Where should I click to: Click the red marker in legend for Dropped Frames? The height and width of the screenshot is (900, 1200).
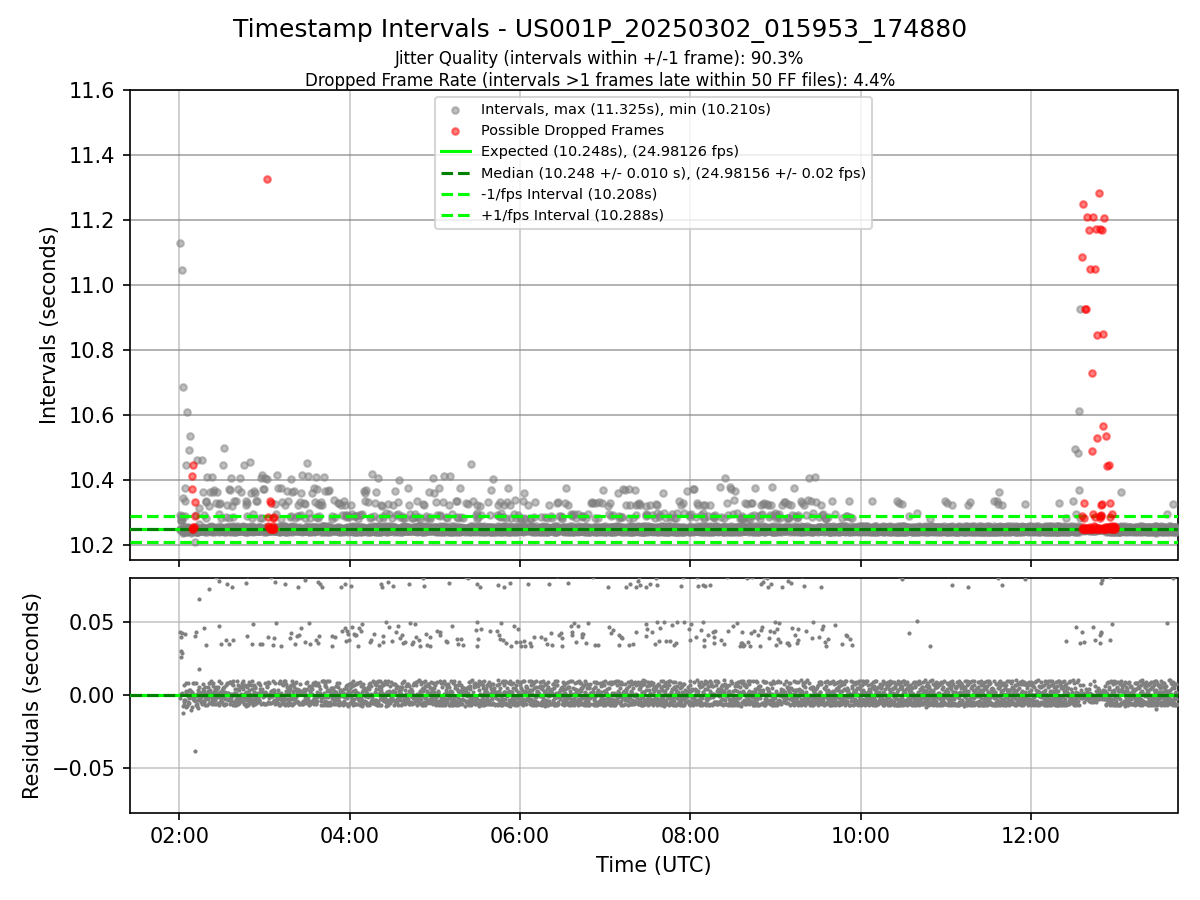(455, 131)
